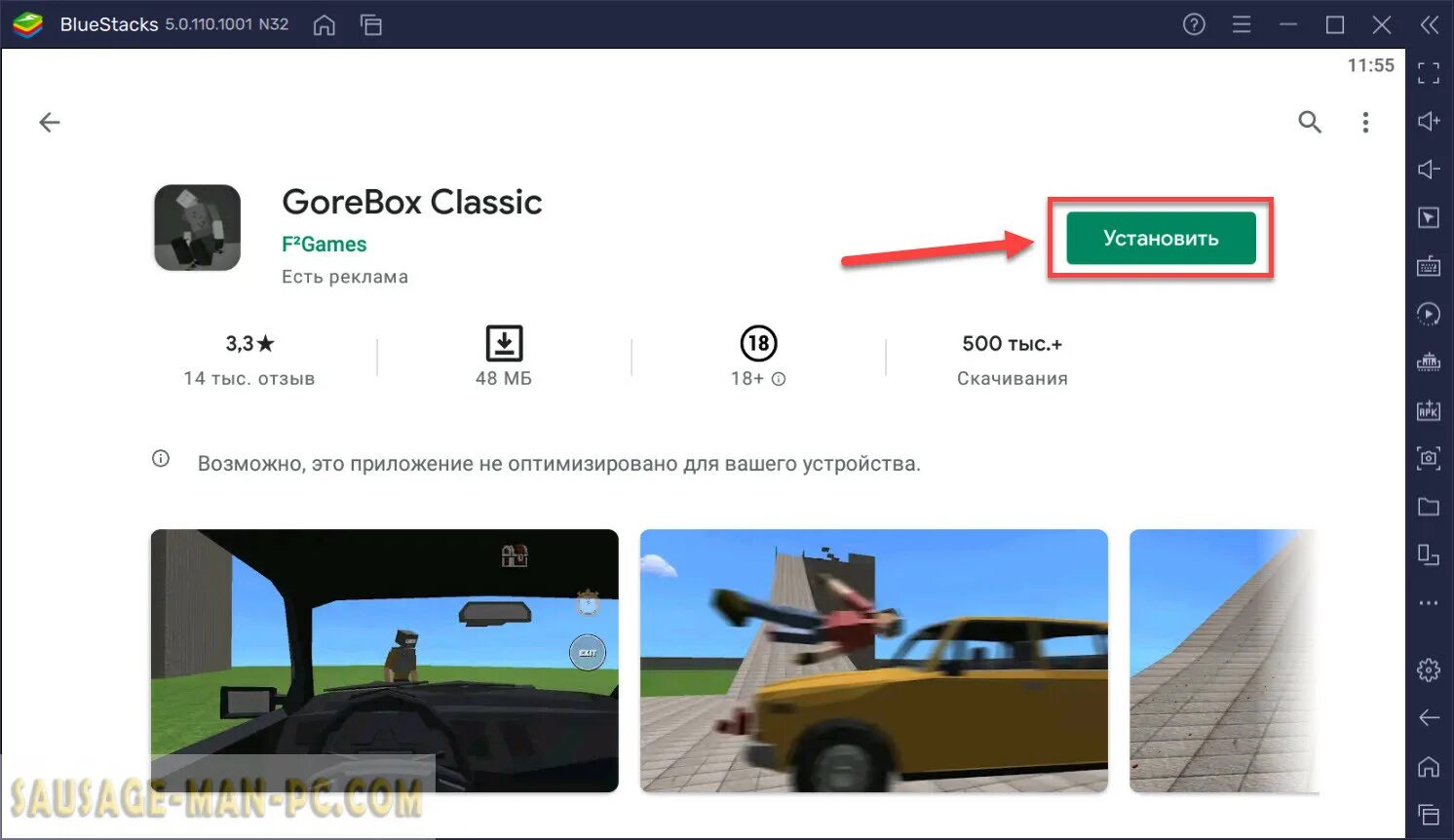Open the F²Games developer link
Viewport: 1454px width, 840px height.
[325, 245]
